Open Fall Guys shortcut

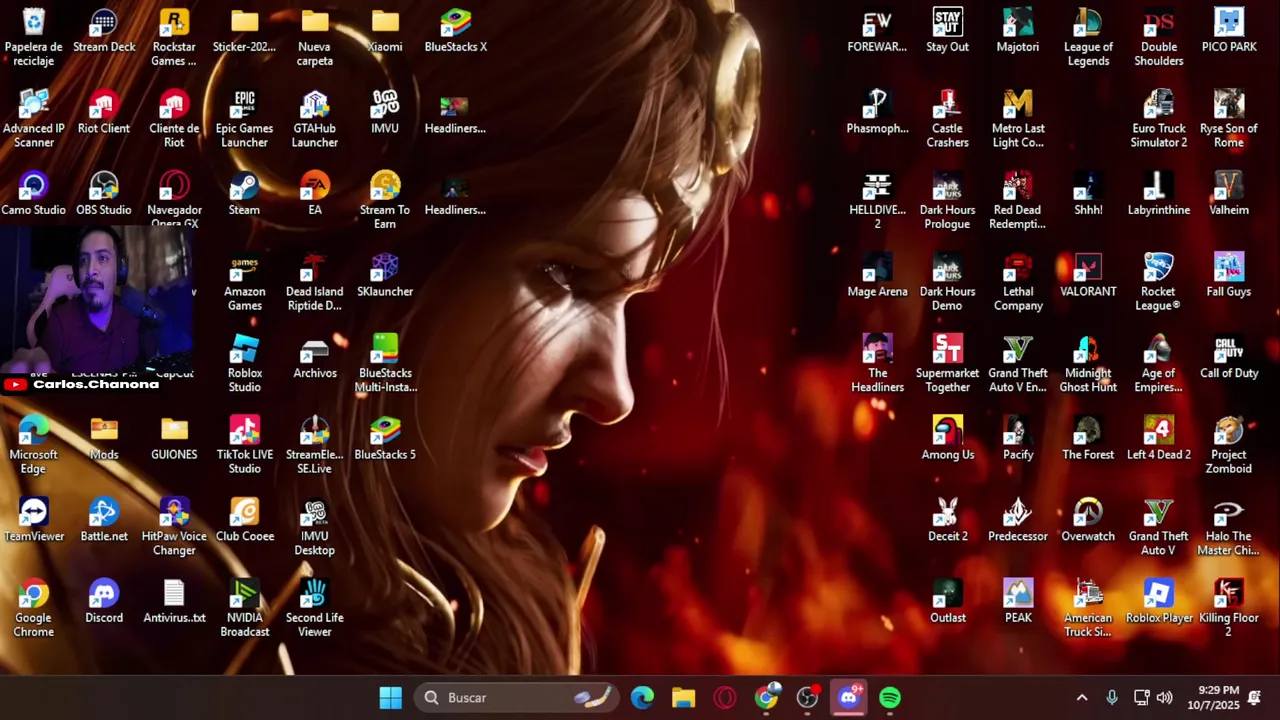pyautogui.click(x=1229, y=275)
